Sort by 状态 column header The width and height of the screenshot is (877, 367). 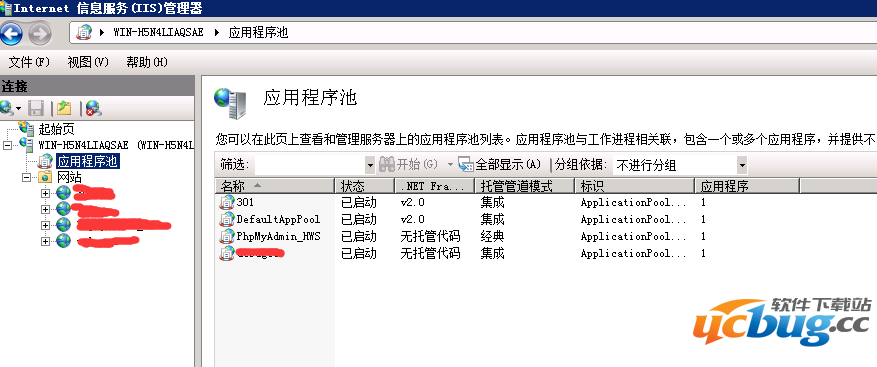point(364,186)
